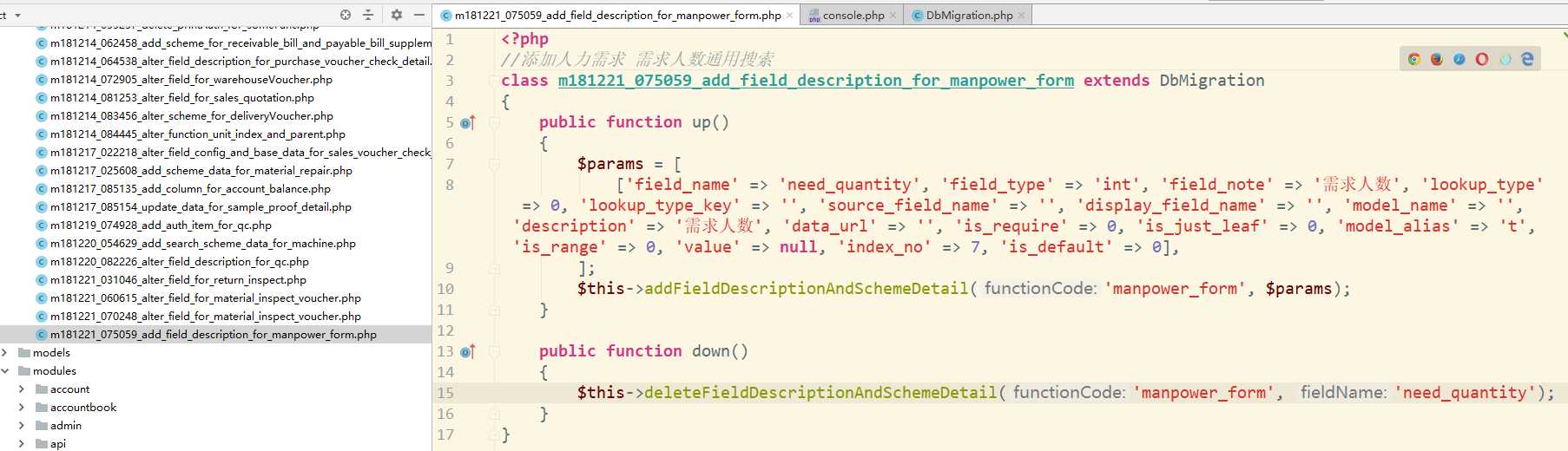The height and width of the screenshot is (451, 1568).
Task: Fold the class body on line 3
Action: pos(494,81)
